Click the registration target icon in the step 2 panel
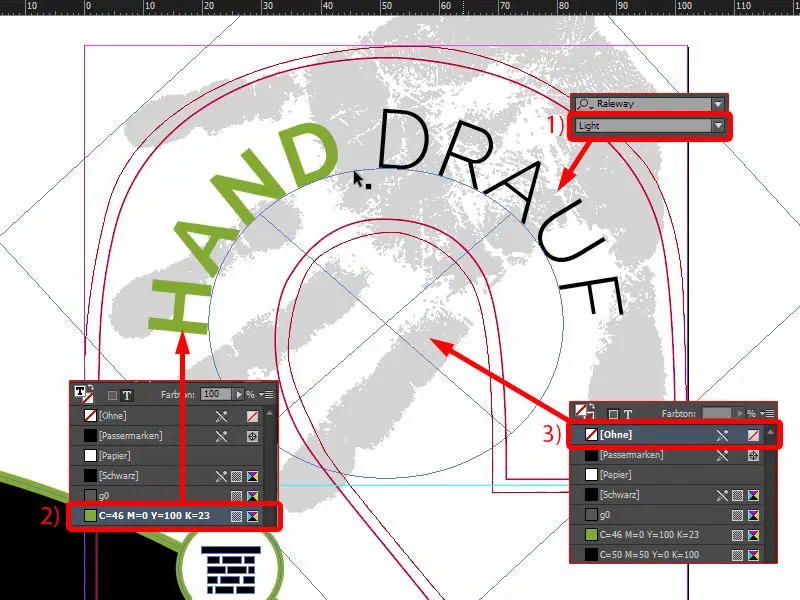The image size is (800, 600). tap(252, 436)
